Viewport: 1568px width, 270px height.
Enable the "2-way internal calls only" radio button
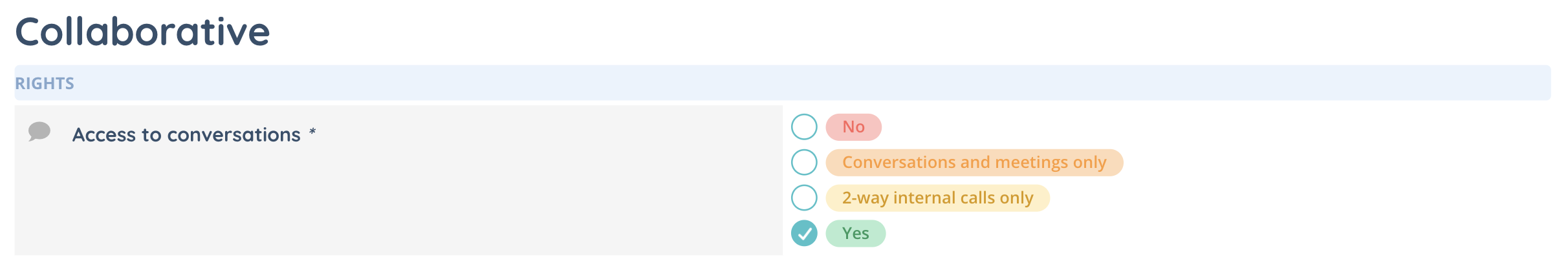[x=804, y=198]
